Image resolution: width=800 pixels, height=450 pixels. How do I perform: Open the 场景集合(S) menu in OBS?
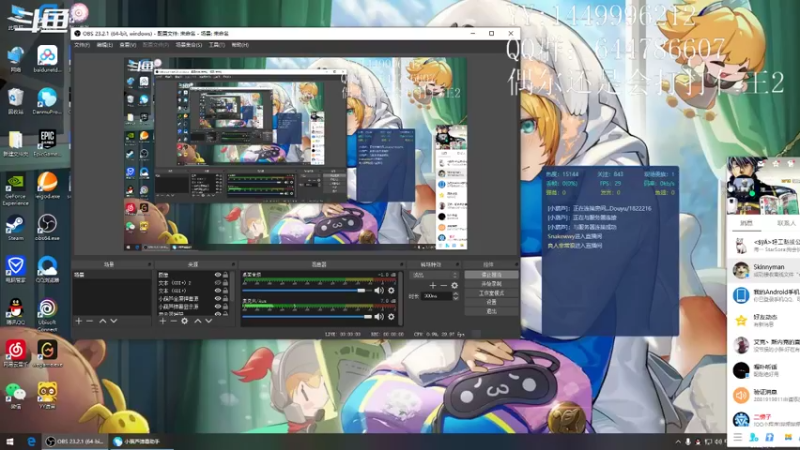click(x=189, y=45)
